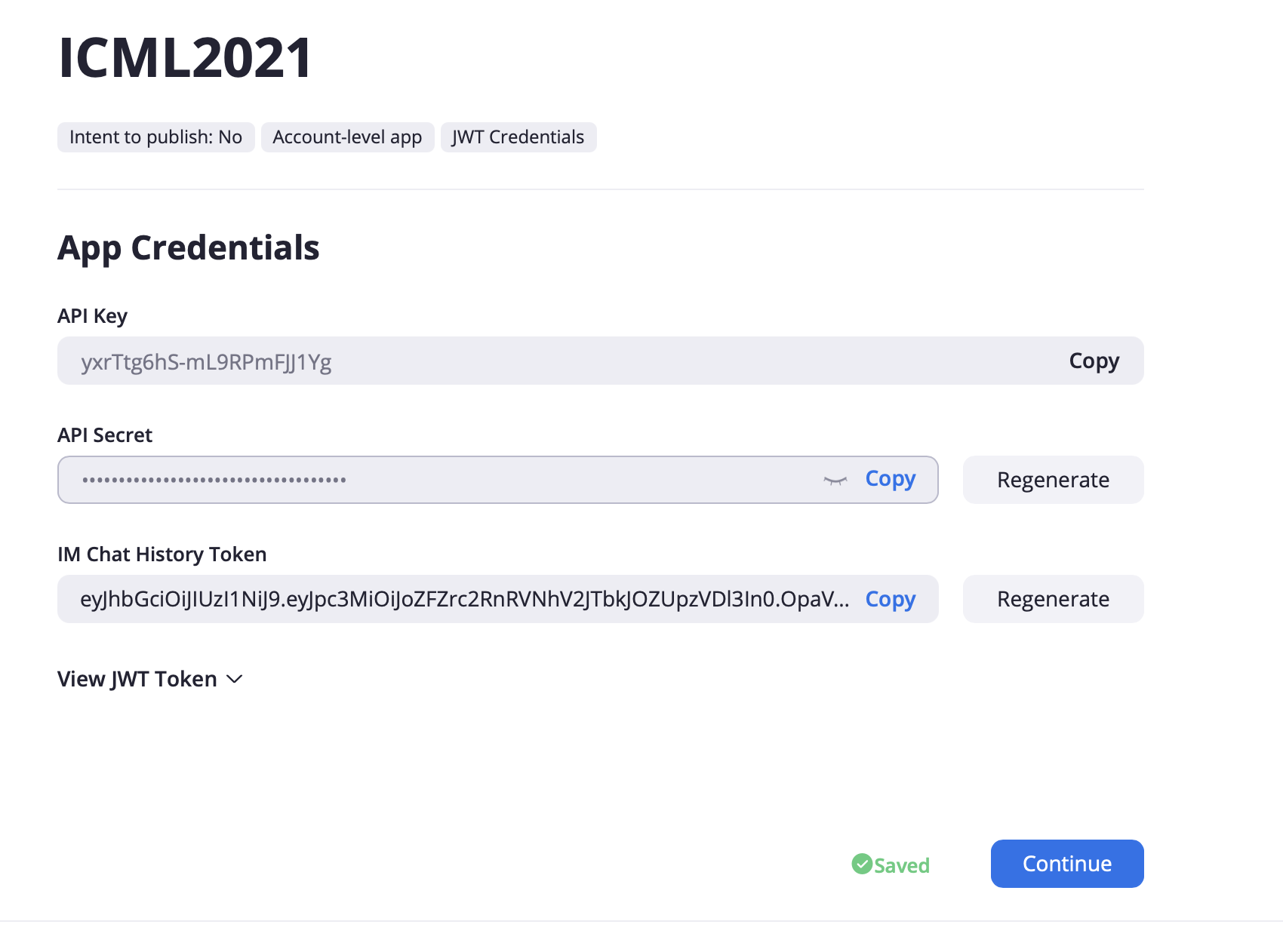Click the Saved status text

(902, 865)
